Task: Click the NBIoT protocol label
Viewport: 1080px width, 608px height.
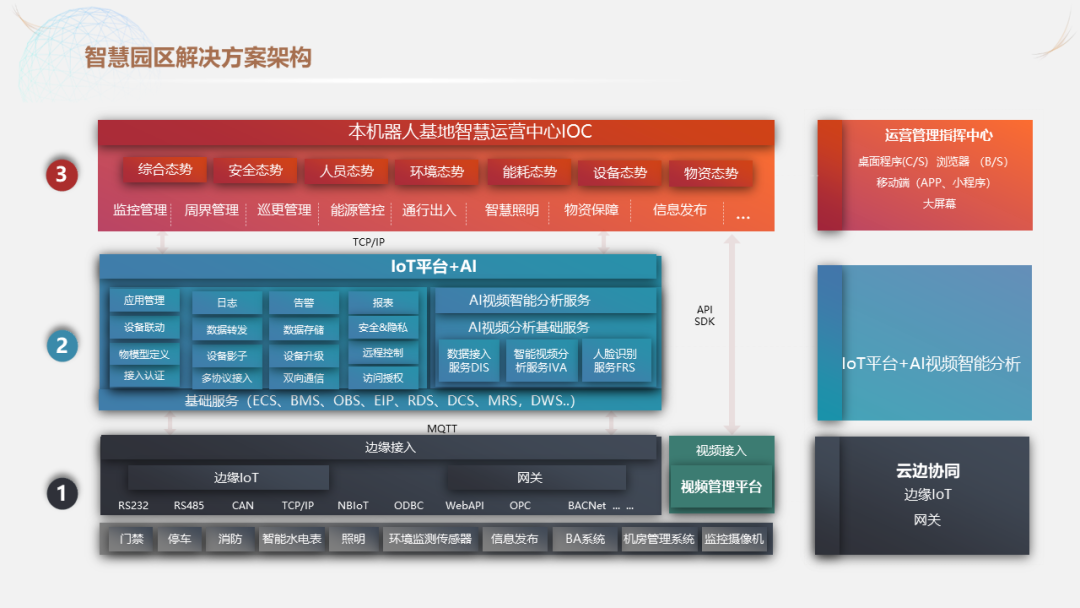Action: pos(353,505)
